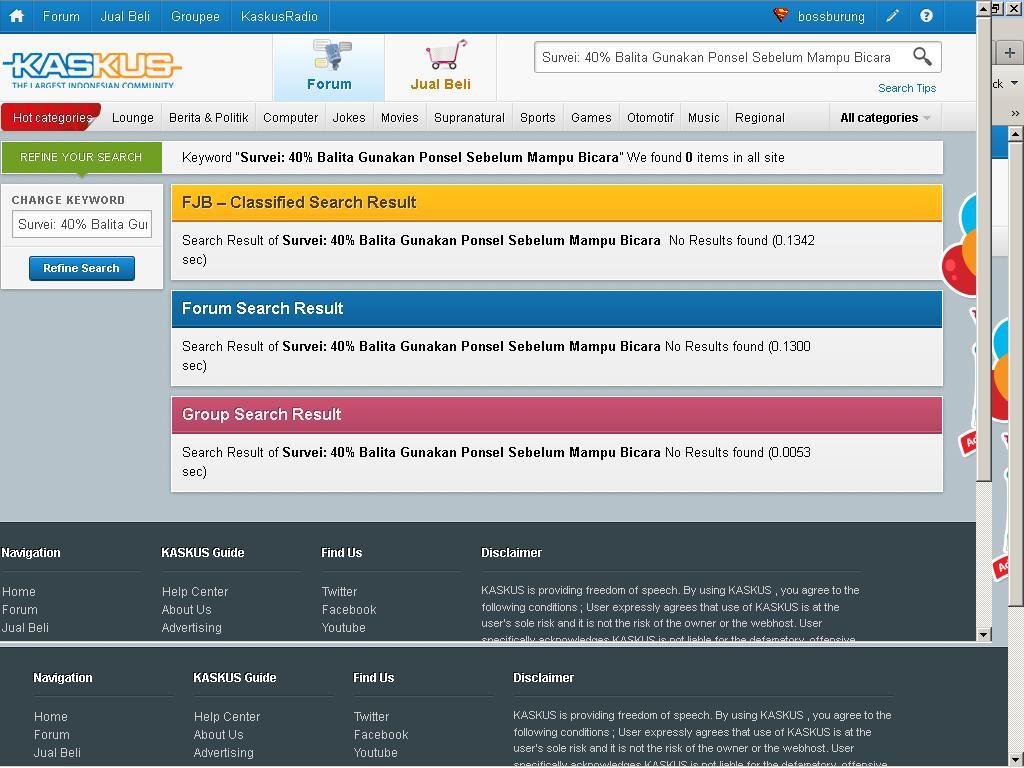Click the outer scrollbar down arrow at bottom right
The image size is (1024, 768).
pos(1016,759)
